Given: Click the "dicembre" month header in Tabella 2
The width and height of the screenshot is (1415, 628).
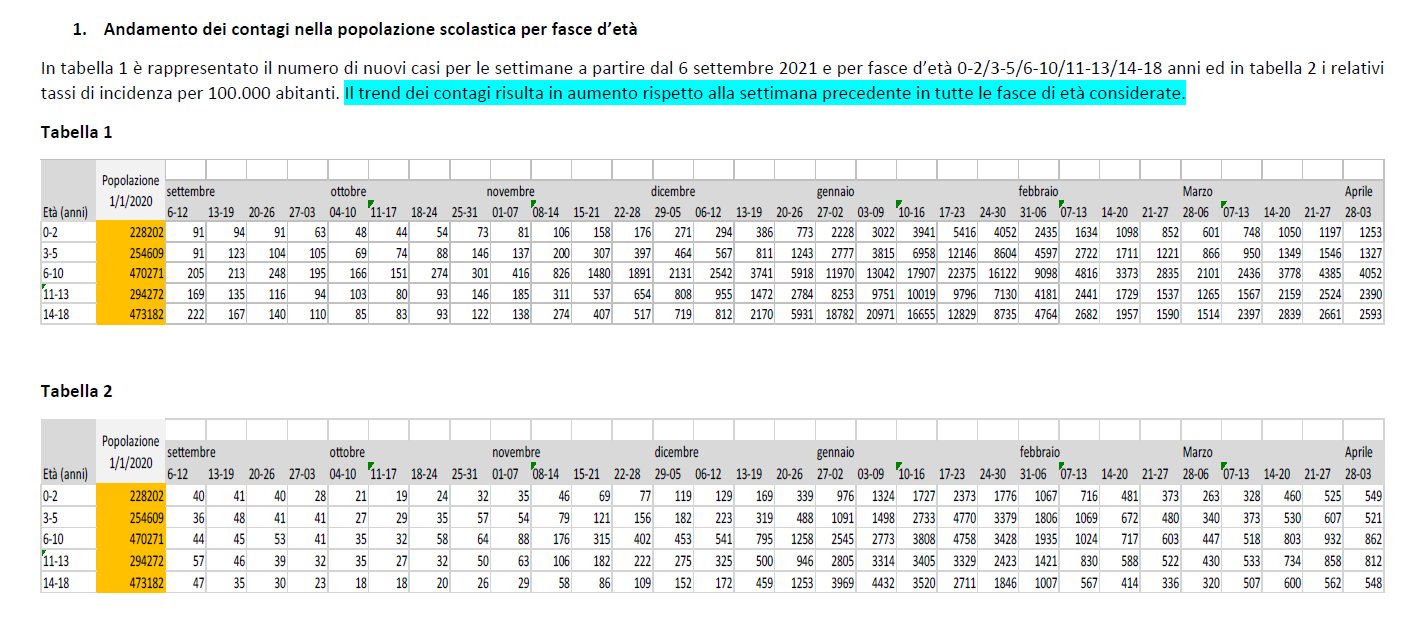Looking at the screenshot, I should click(x=676, y=452).
